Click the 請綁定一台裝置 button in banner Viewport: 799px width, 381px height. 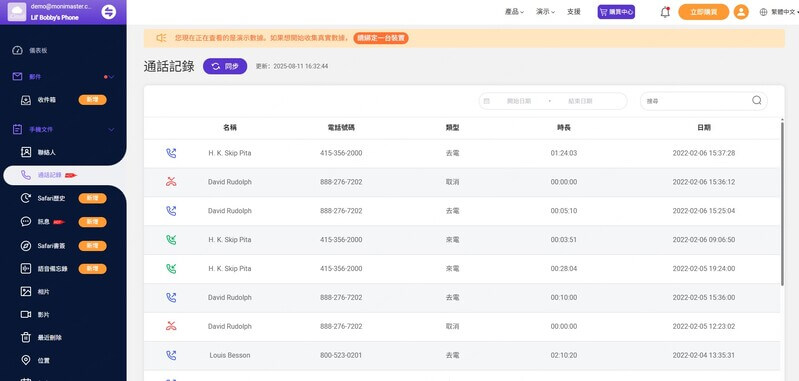381,38
